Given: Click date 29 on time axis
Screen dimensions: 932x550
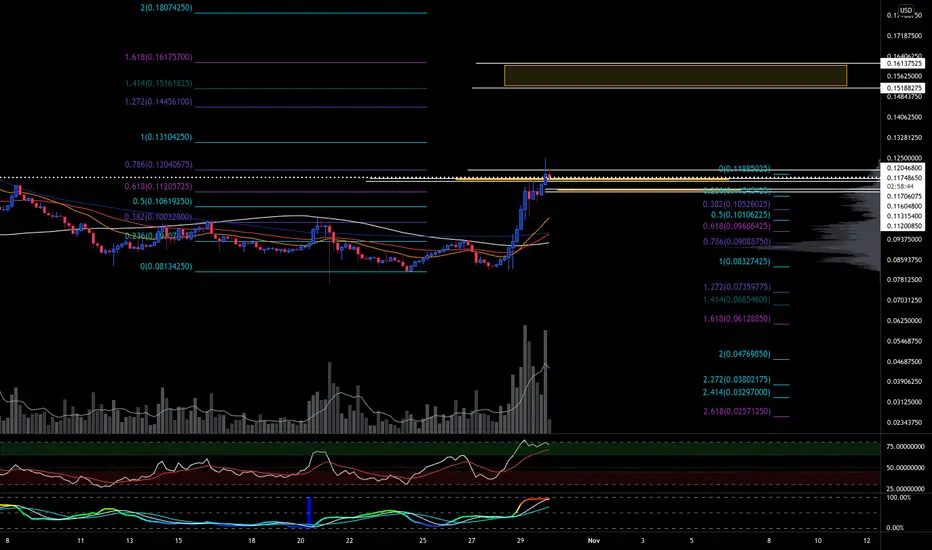Looking at the screenshot, I should coord(520,540).
